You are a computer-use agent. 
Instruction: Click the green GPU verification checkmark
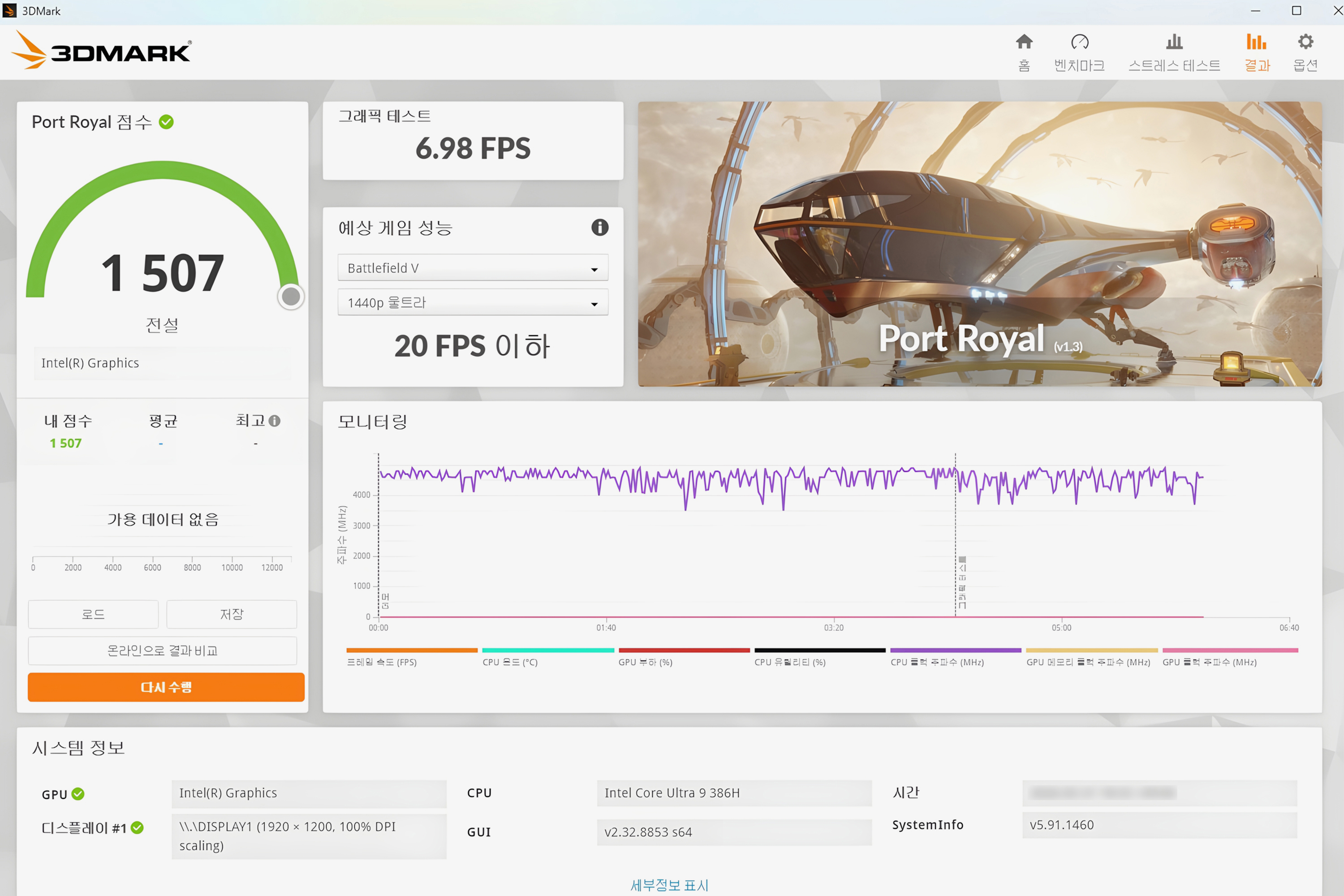[78, 794]
